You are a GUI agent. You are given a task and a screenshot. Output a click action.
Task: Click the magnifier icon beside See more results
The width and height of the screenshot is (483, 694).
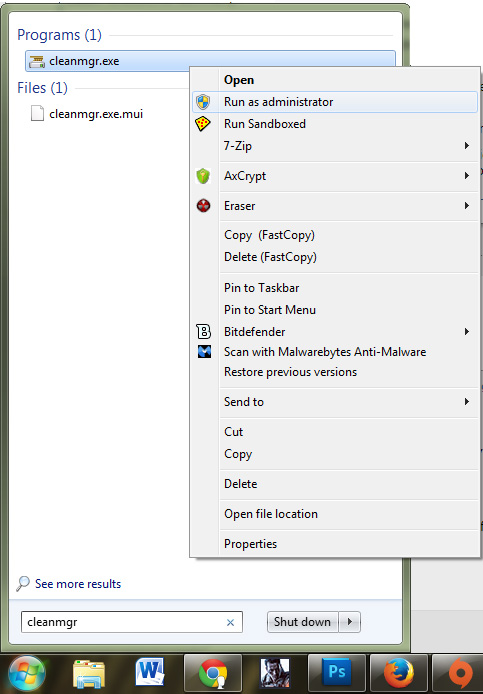23,583
